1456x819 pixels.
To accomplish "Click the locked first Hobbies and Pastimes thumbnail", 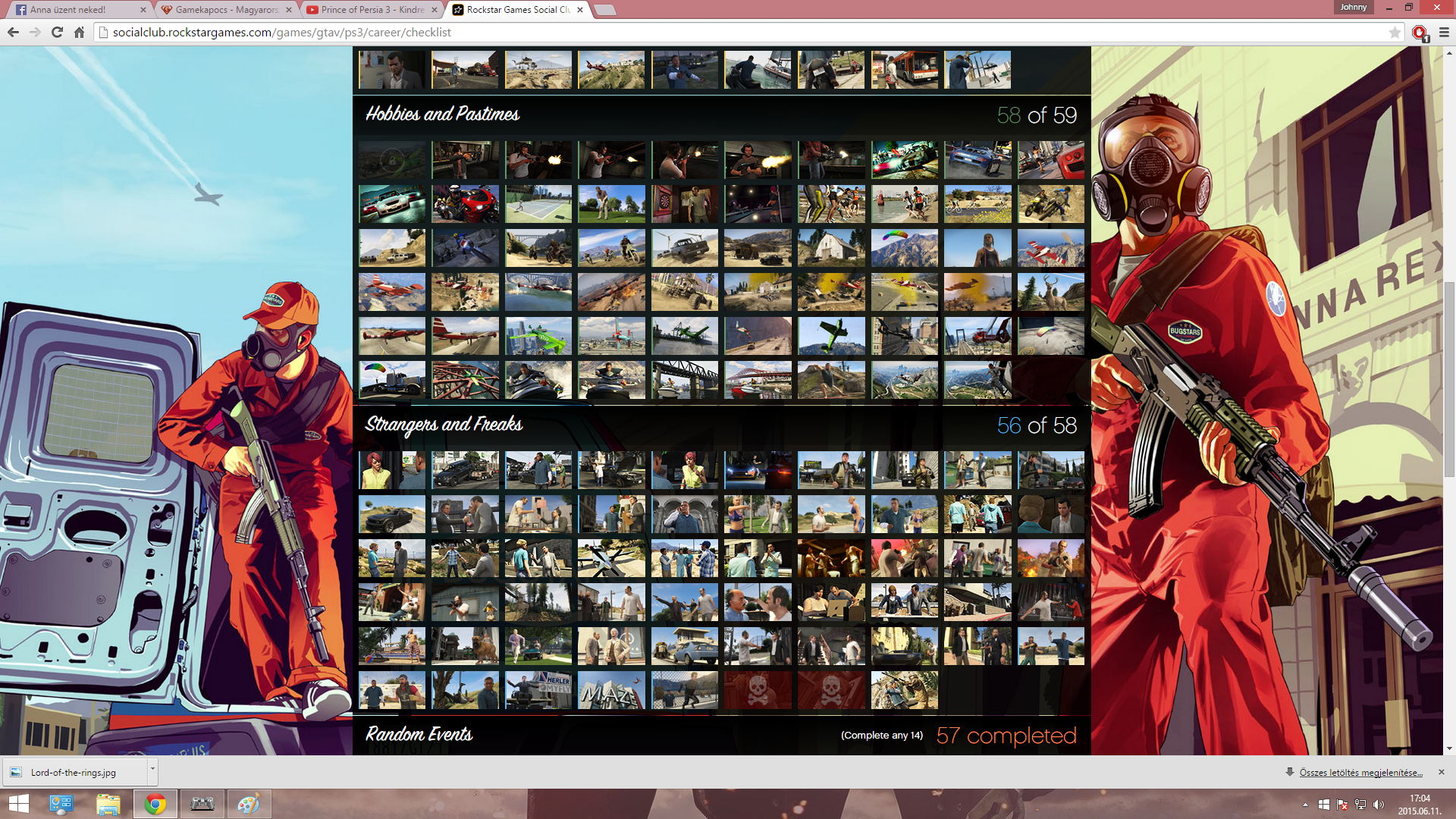I will pyautogui.click(x=392, y=160).
